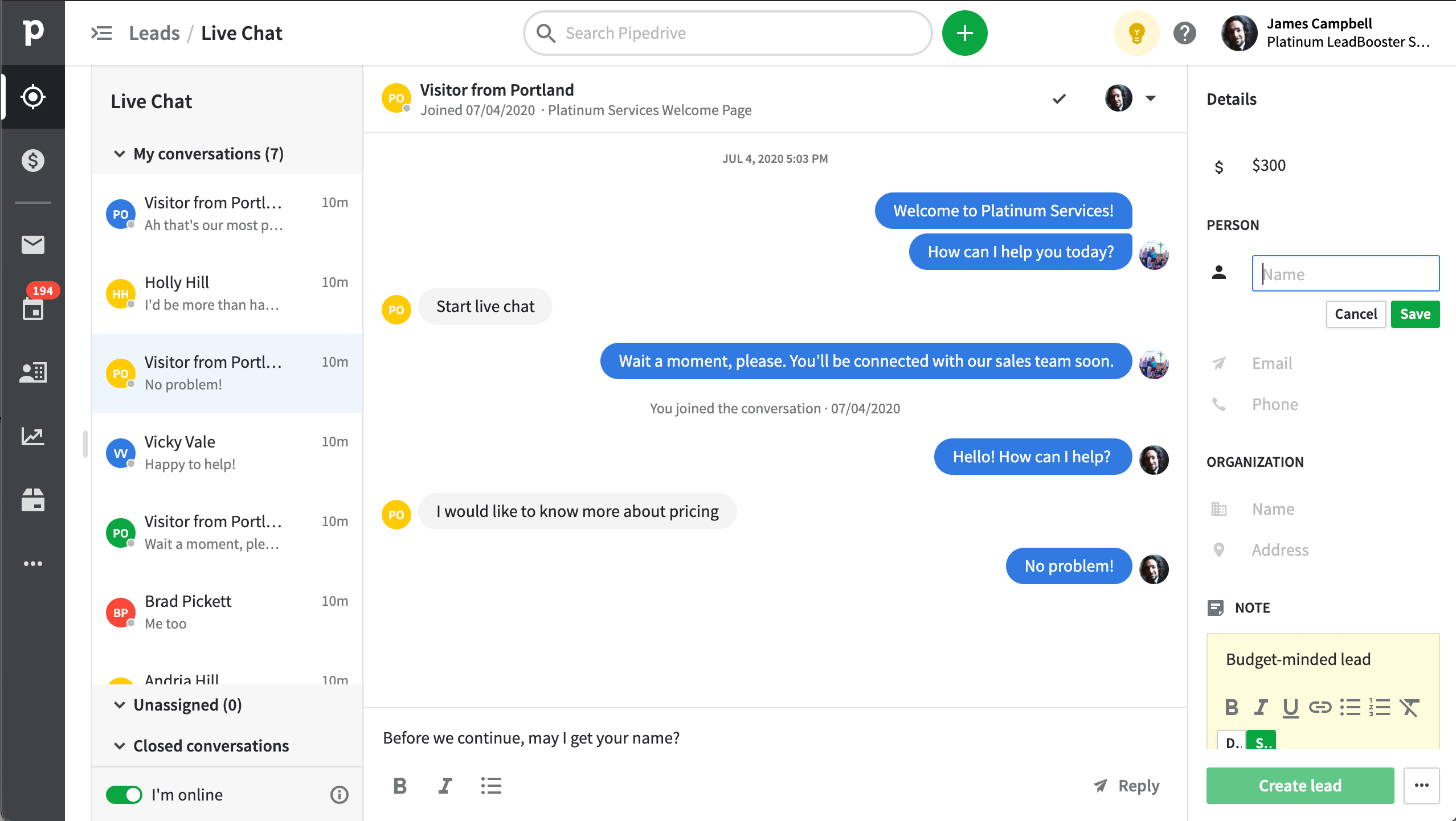1456x821 pixels.
Task: Toggle bold in the chat reply toolbar
Action: [x=400, y=786]
